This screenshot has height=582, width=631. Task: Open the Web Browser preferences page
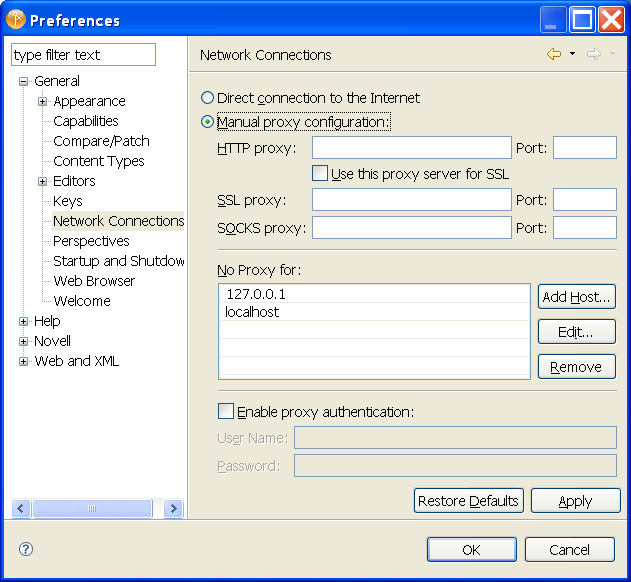pos(94,281)
